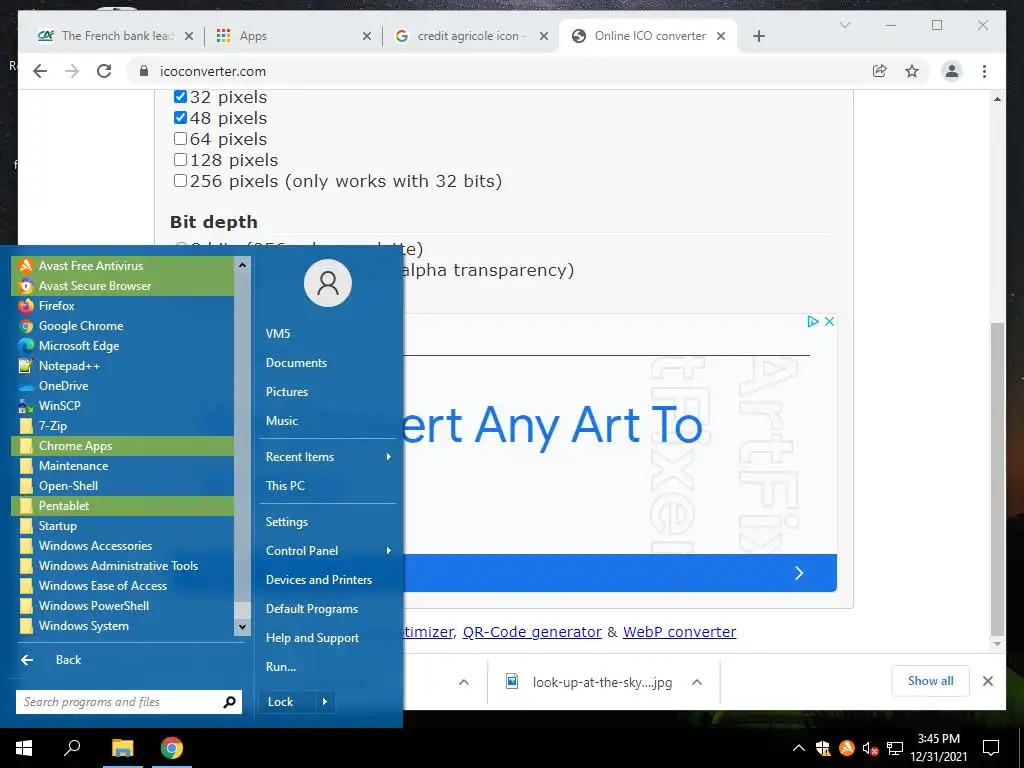Open the QR-Code generator link
This screenshot has height=768, width=1024.
tap(532, 632)
